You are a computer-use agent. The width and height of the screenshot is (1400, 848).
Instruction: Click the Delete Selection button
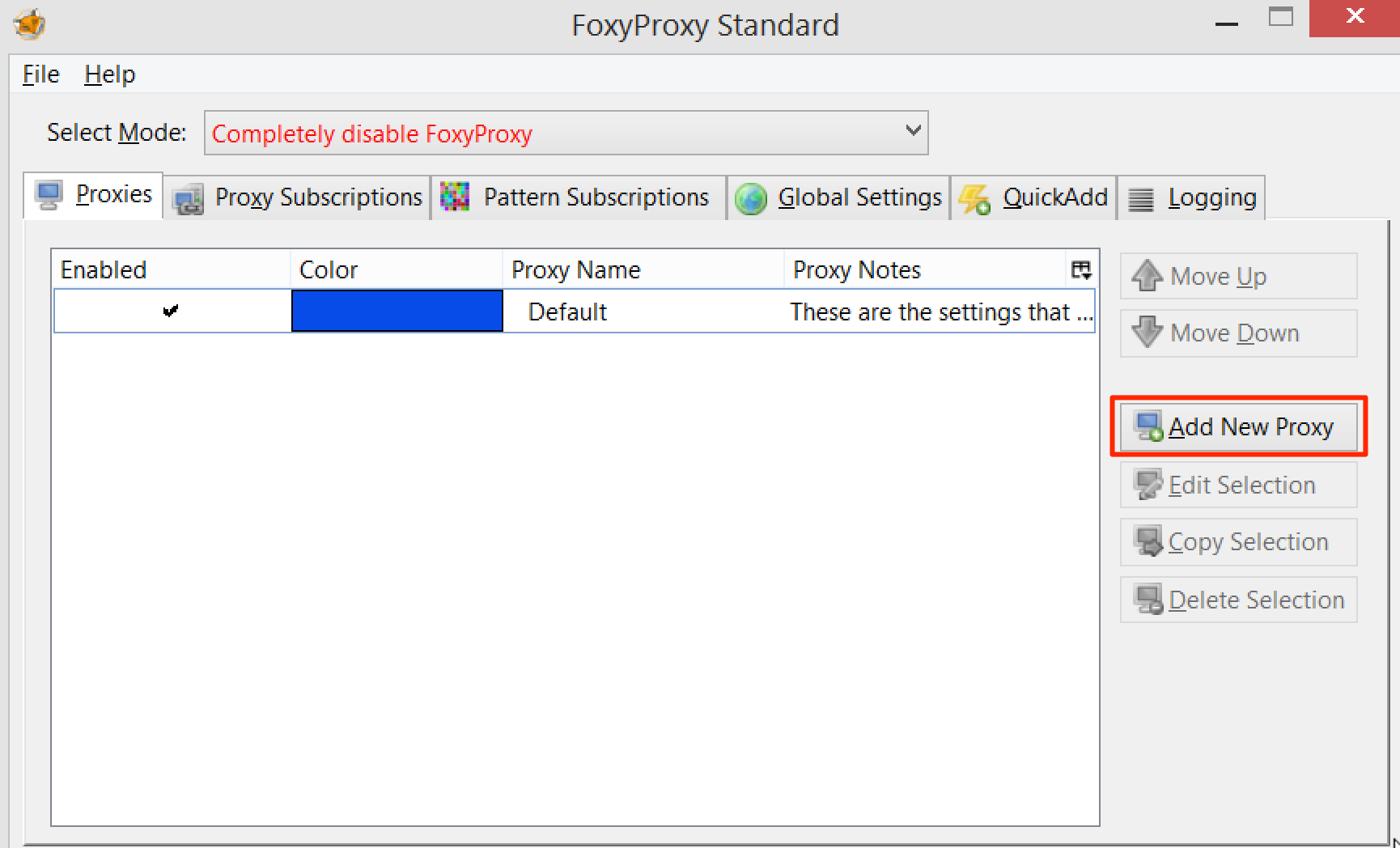[1238, 600]
